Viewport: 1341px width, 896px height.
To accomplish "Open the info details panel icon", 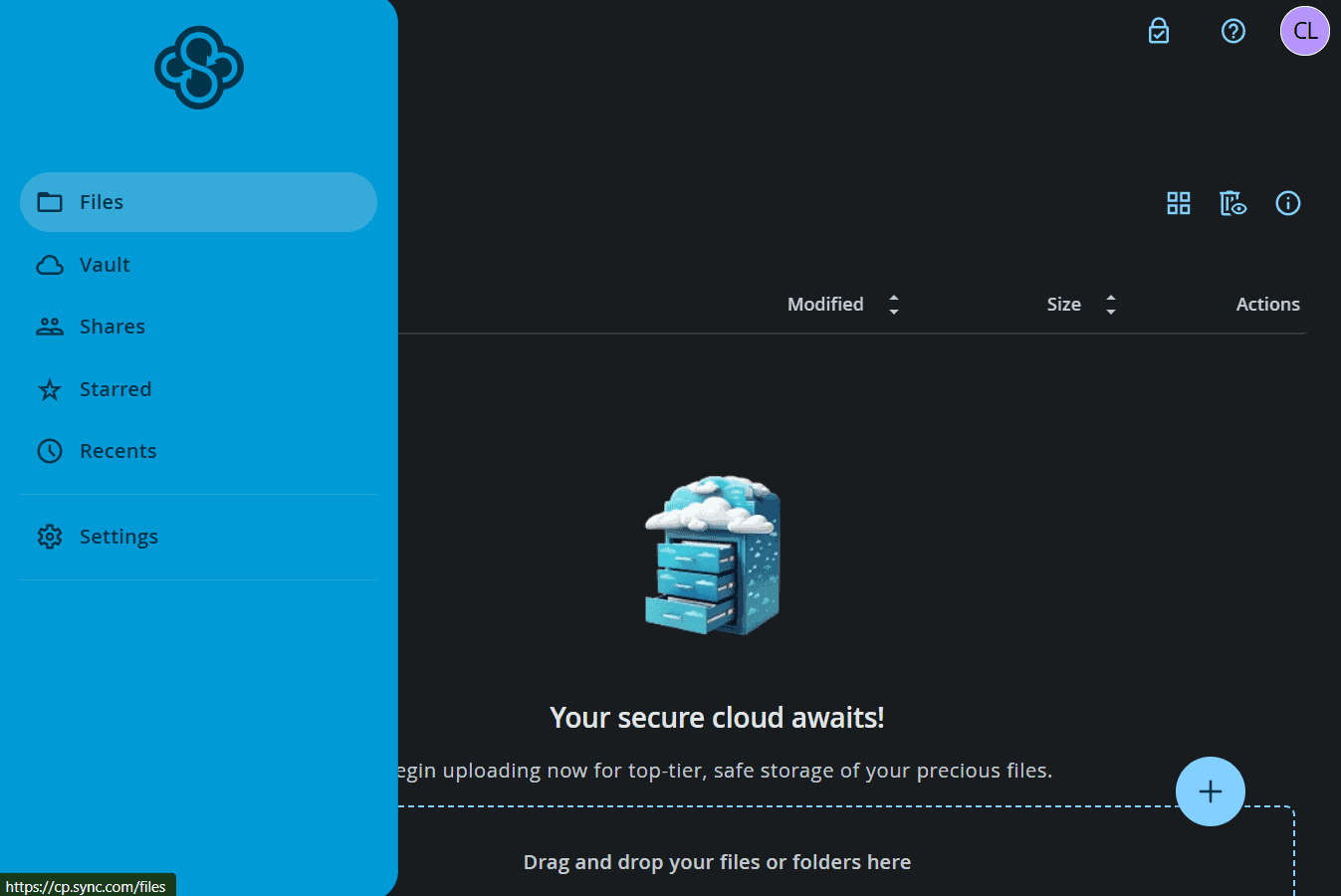I will [x=1287, y=203].
